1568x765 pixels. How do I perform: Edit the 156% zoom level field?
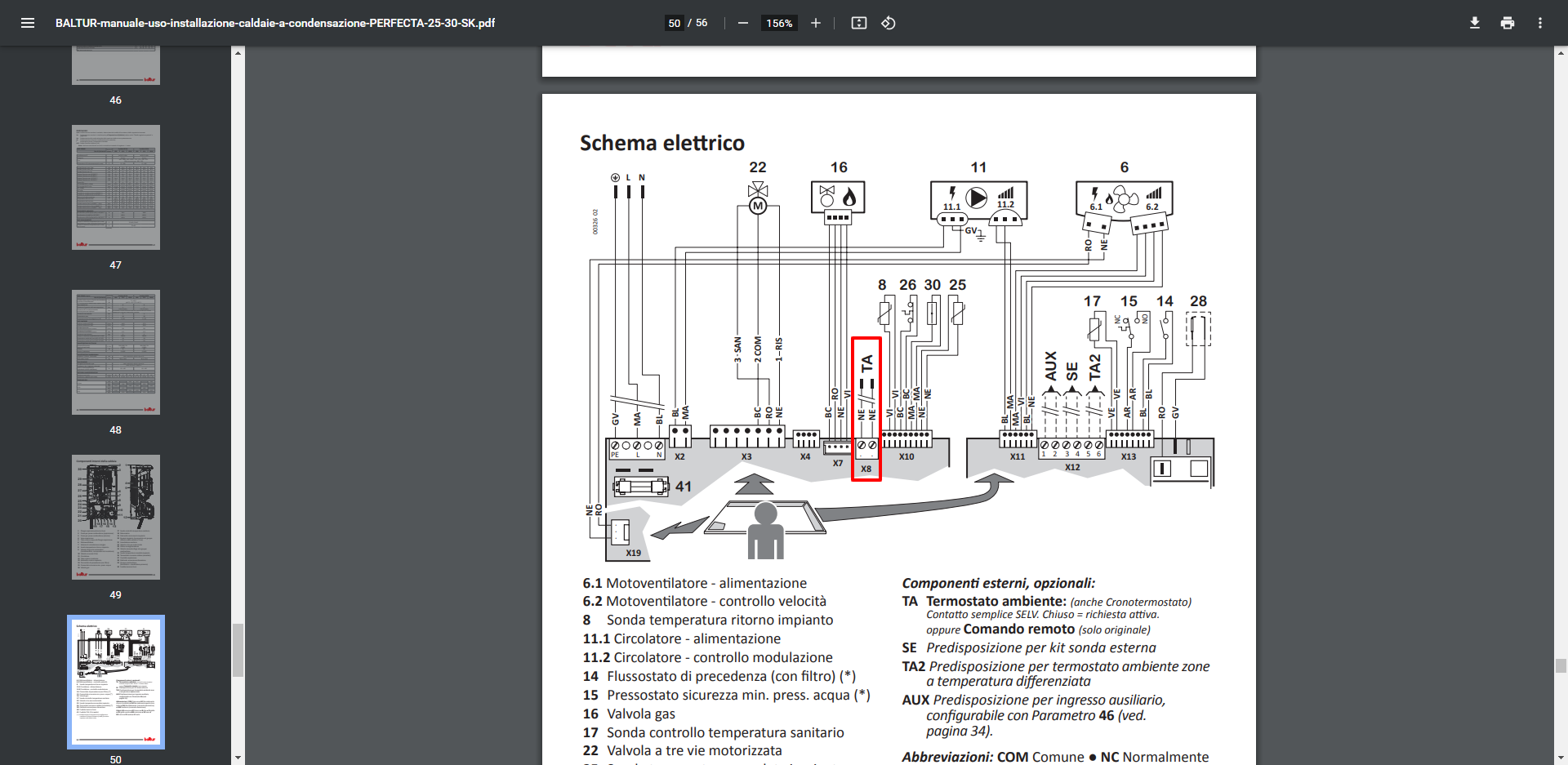(779, 23)
